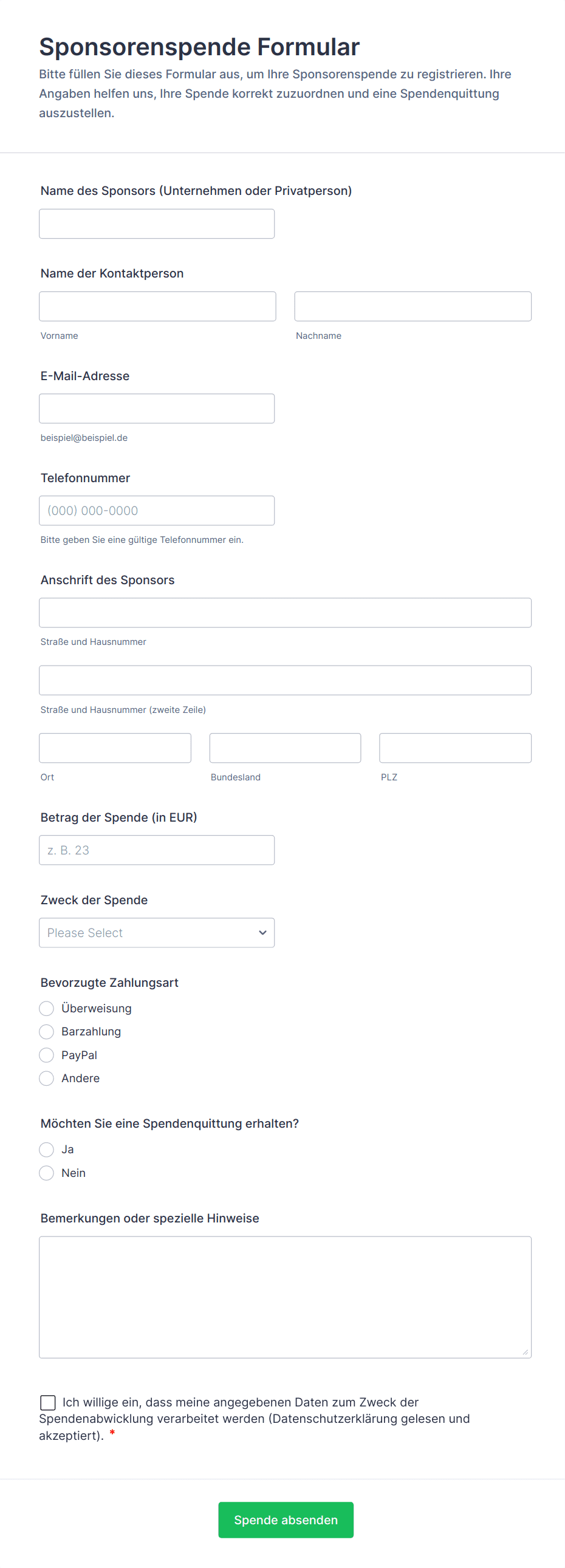Image resolution: width=565 pixels, height=1568 pixels.
Task: Open the Zweck der Spende dropdown
Action: [x=157, y=933]
